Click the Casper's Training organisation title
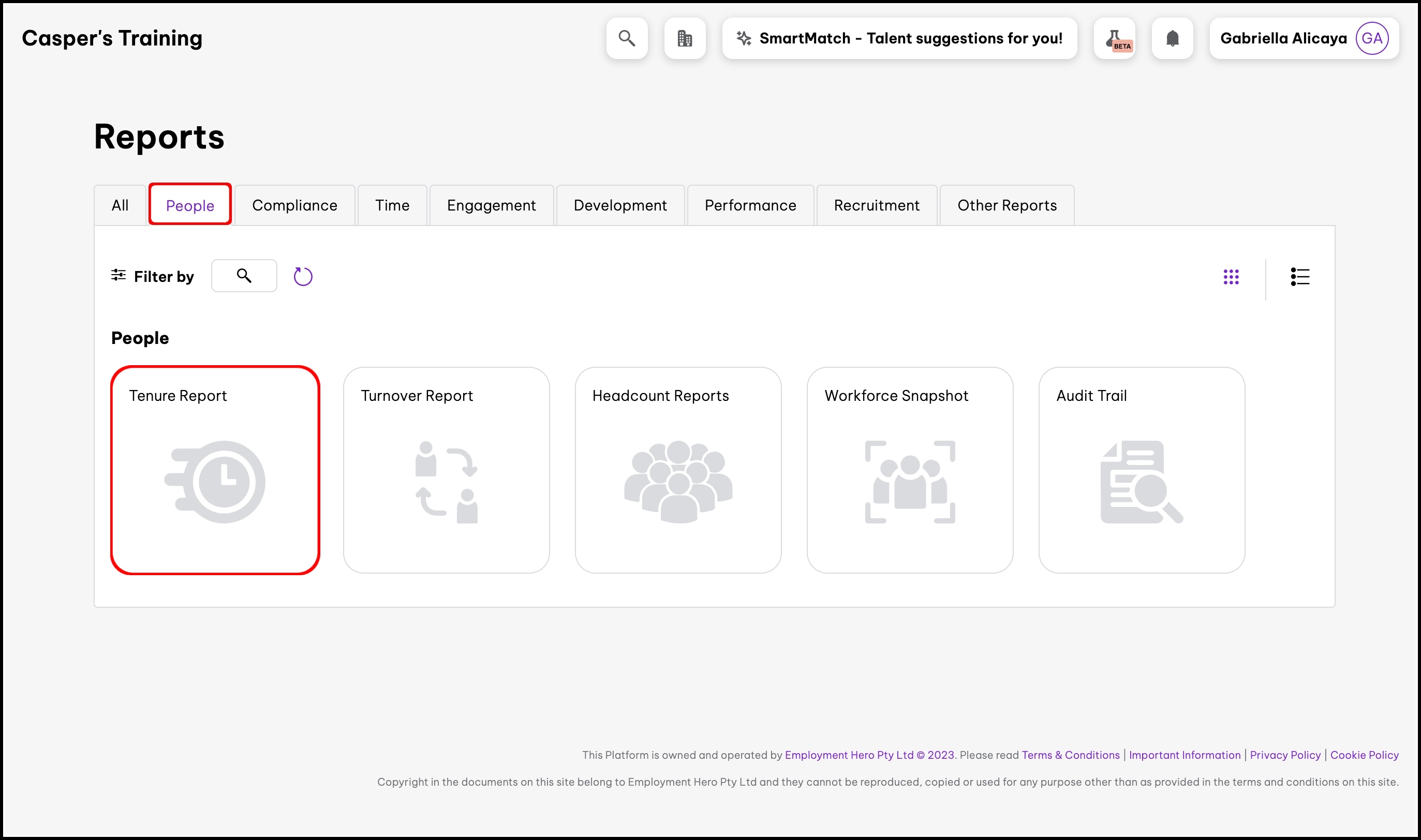Image resolution: width=1421 pixels, height=840 pixels. click(112, 38)
